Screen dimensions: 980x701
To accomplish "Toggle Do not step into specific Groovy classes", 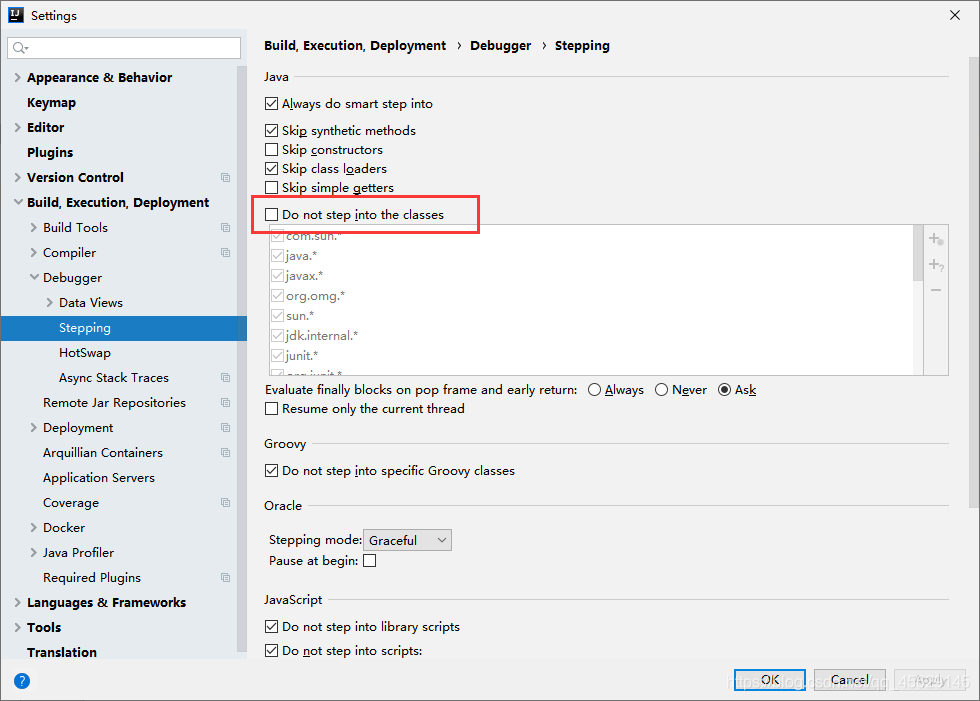I will coord(271,470).
